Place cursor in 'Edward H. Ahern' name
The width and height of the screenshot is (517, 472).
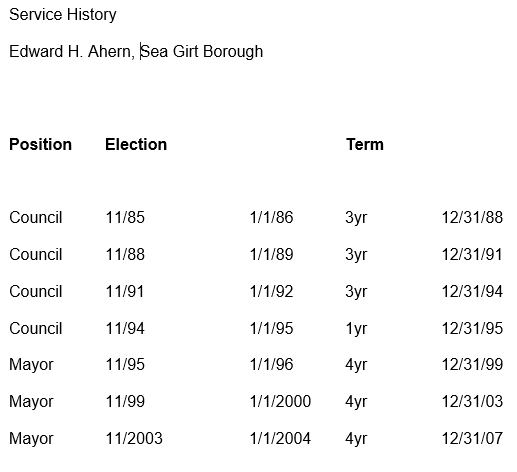[x=72, y=52]
